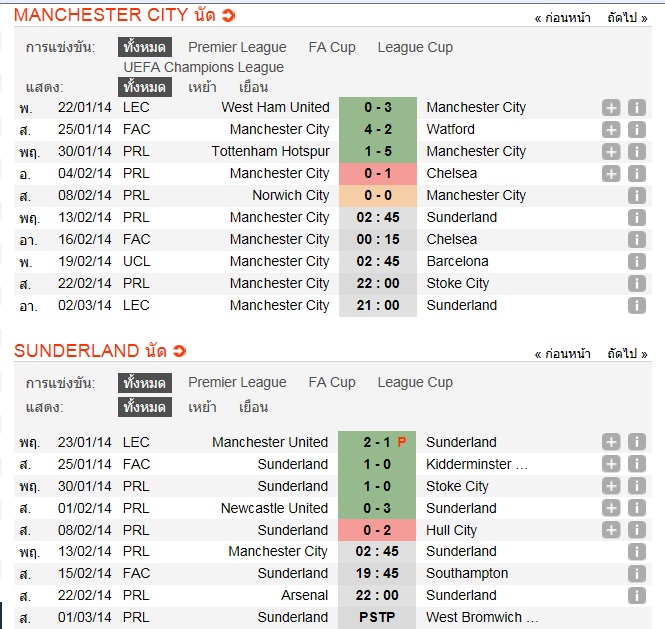Show info for Arsenal vs Sunderland match
Viewport: 665px width, 629px height.
[636, 596]
